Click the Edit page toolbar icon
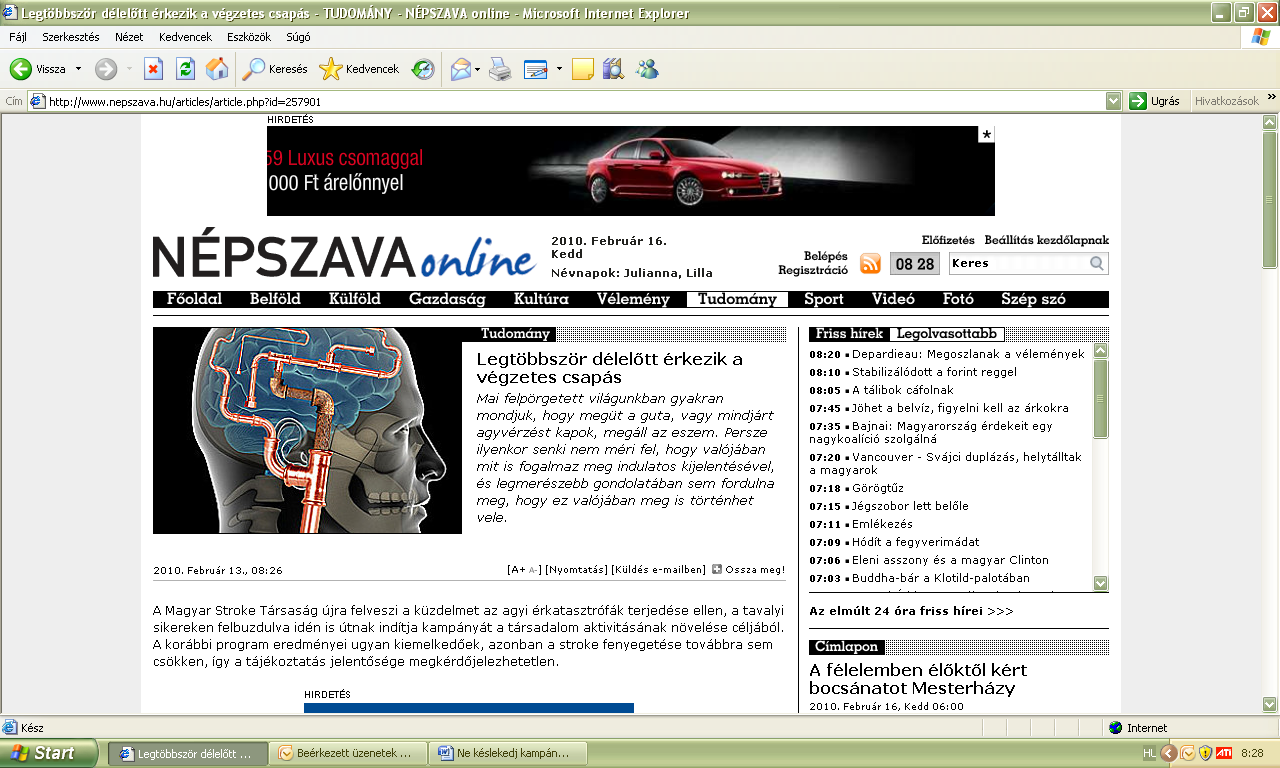The width and height of the screenshot is (1280, 768). coord(536,69)
